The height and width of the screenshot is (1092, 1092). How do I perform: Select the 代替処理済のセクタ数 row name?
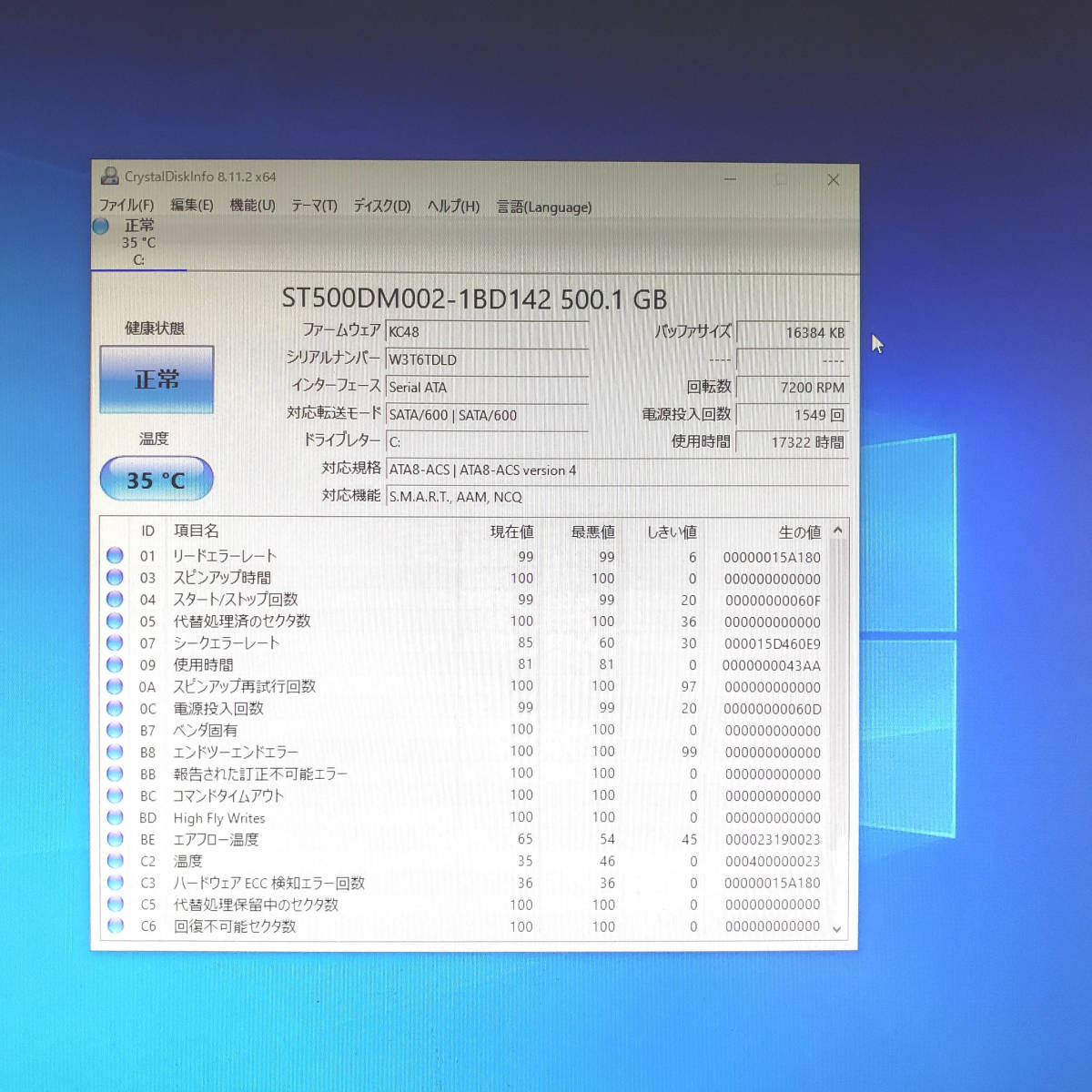242,622
